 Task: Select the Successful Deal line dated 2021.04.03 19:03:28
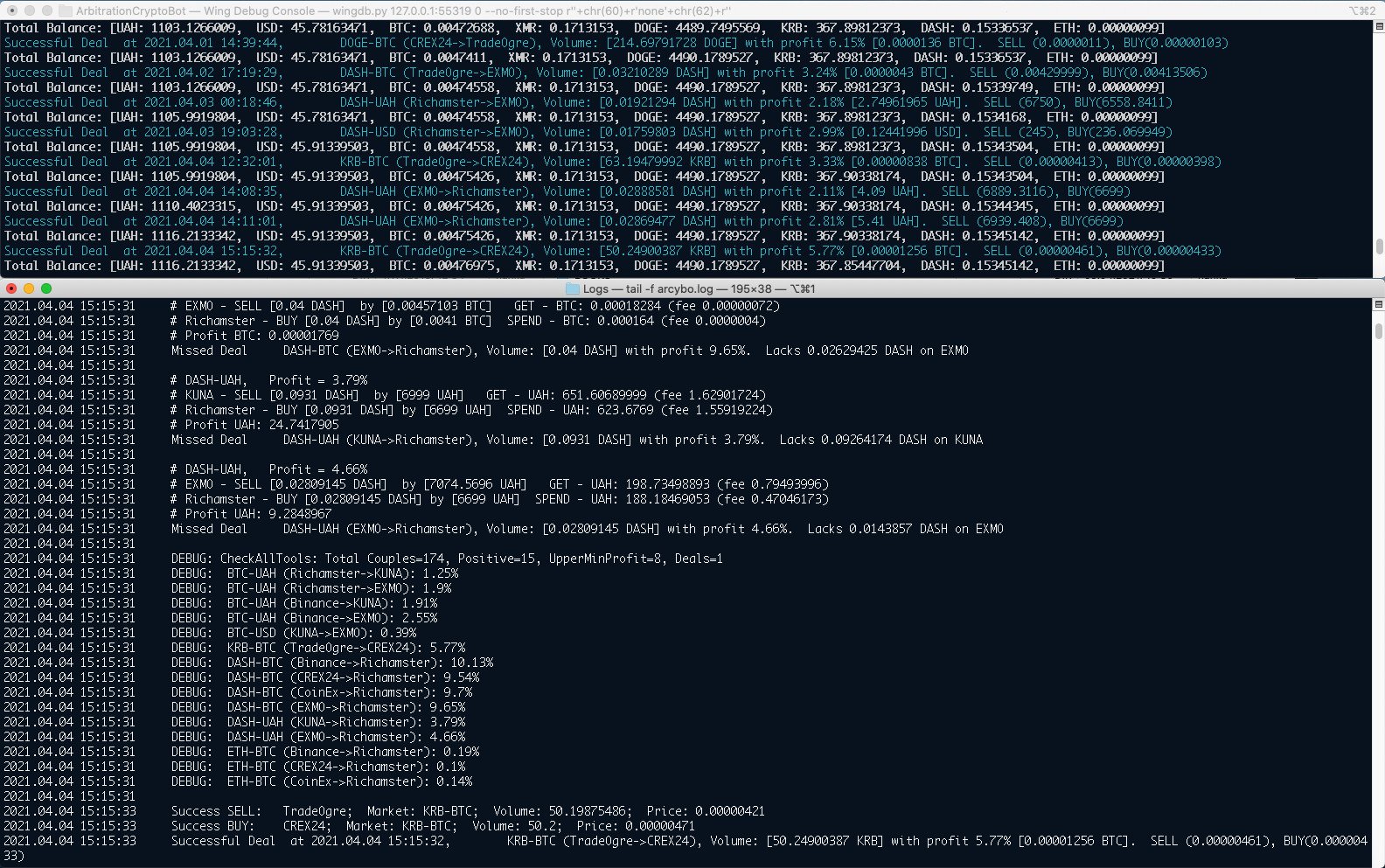(x=588, y=132)
